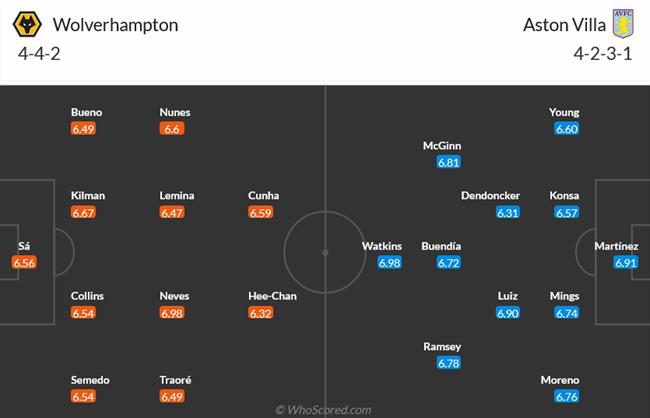The image size is (650, 418).
Task: Open McGinn's 6.81 rating badge
Action: click(449, 162)
